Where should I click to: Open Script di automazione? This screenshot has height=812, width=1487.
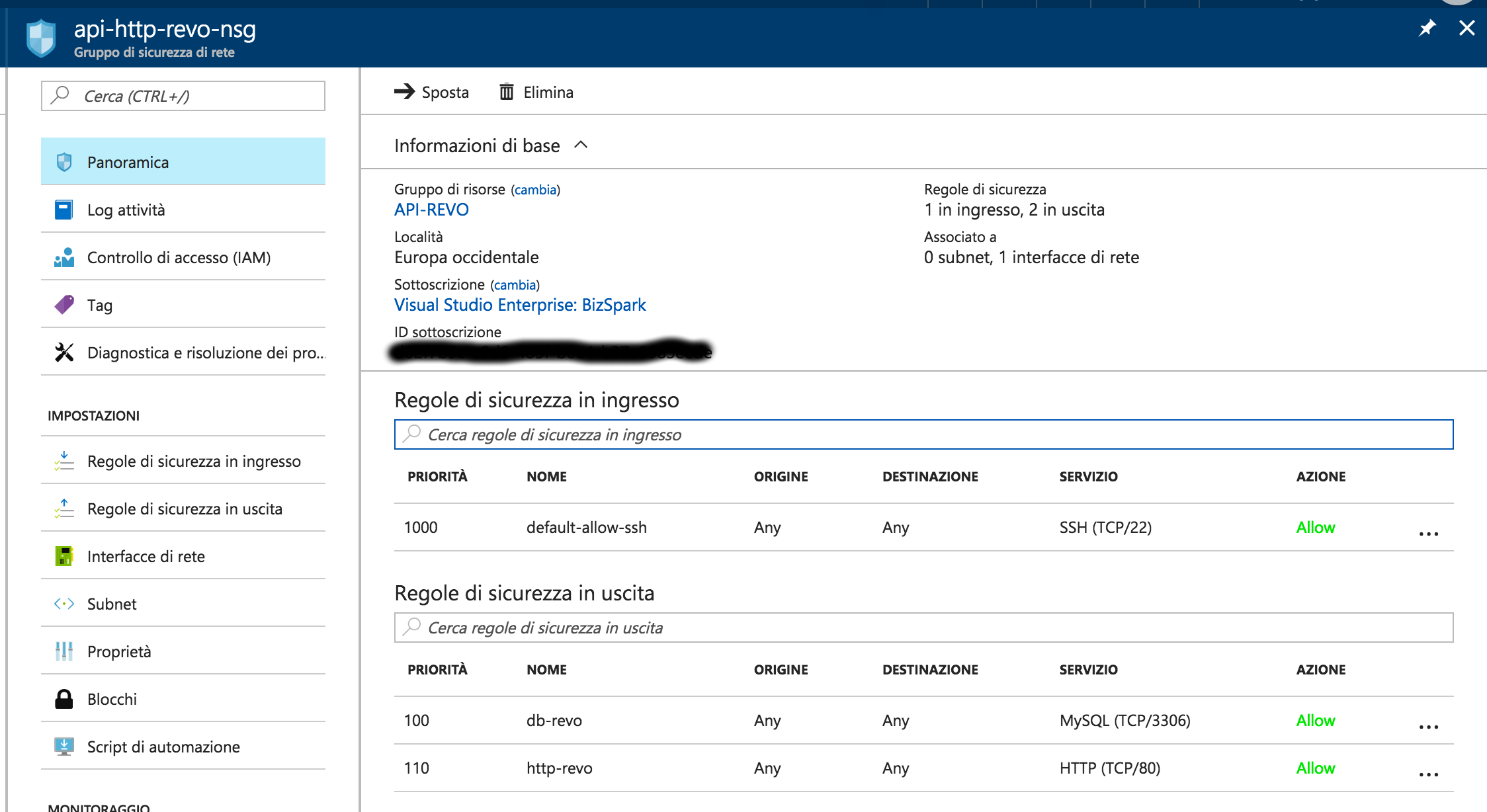click(163, 747)
